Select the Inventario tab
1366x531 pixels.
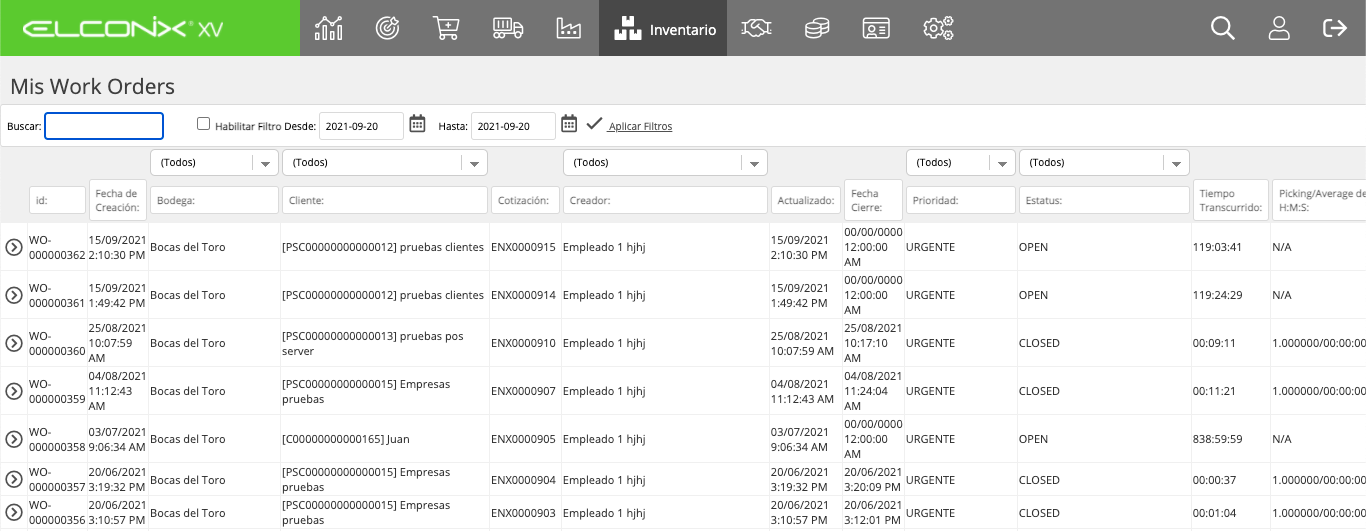click(663, 28)
